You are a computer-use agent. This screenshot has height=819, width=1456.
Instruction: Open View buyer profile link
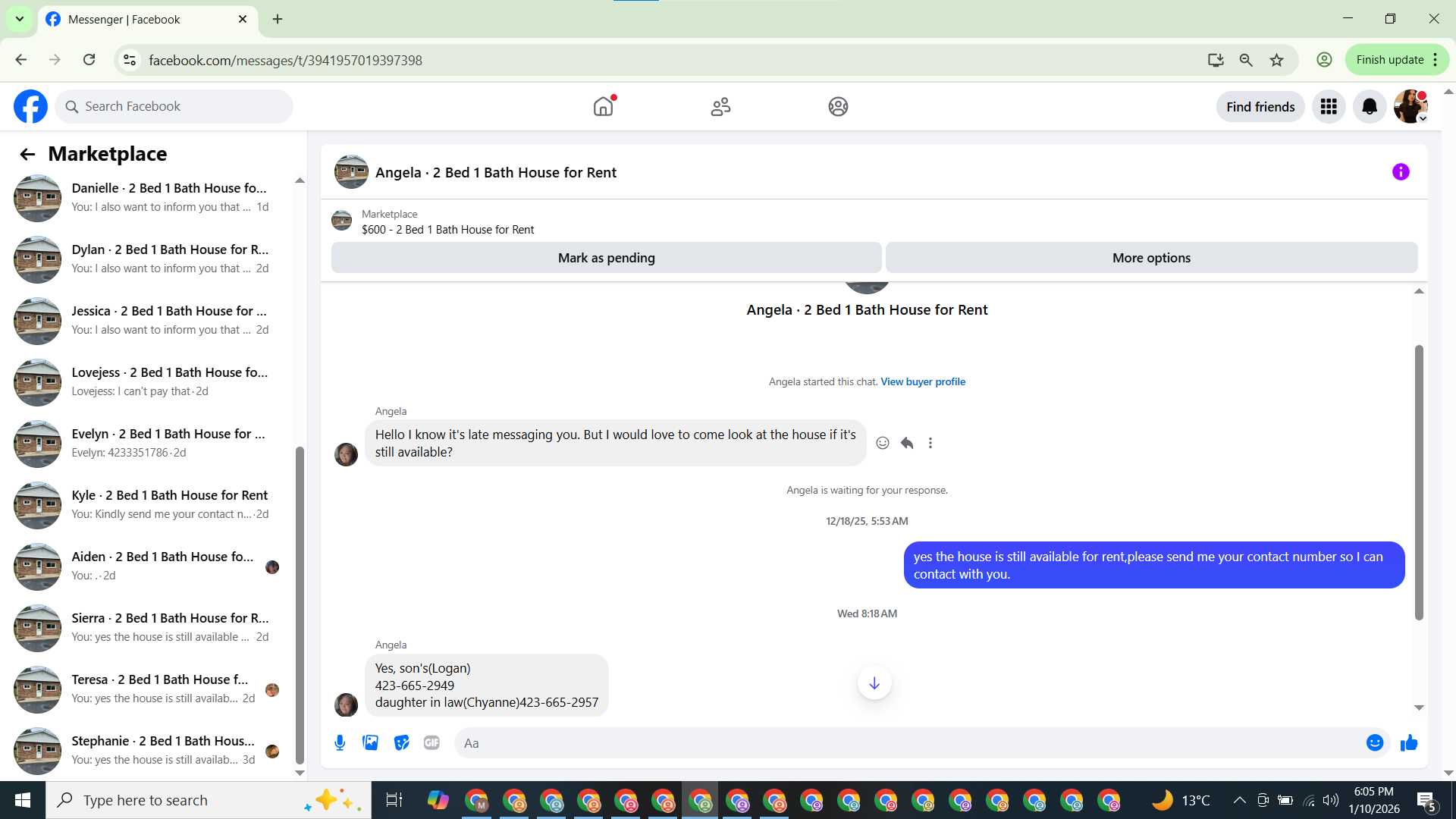[922, 381]
